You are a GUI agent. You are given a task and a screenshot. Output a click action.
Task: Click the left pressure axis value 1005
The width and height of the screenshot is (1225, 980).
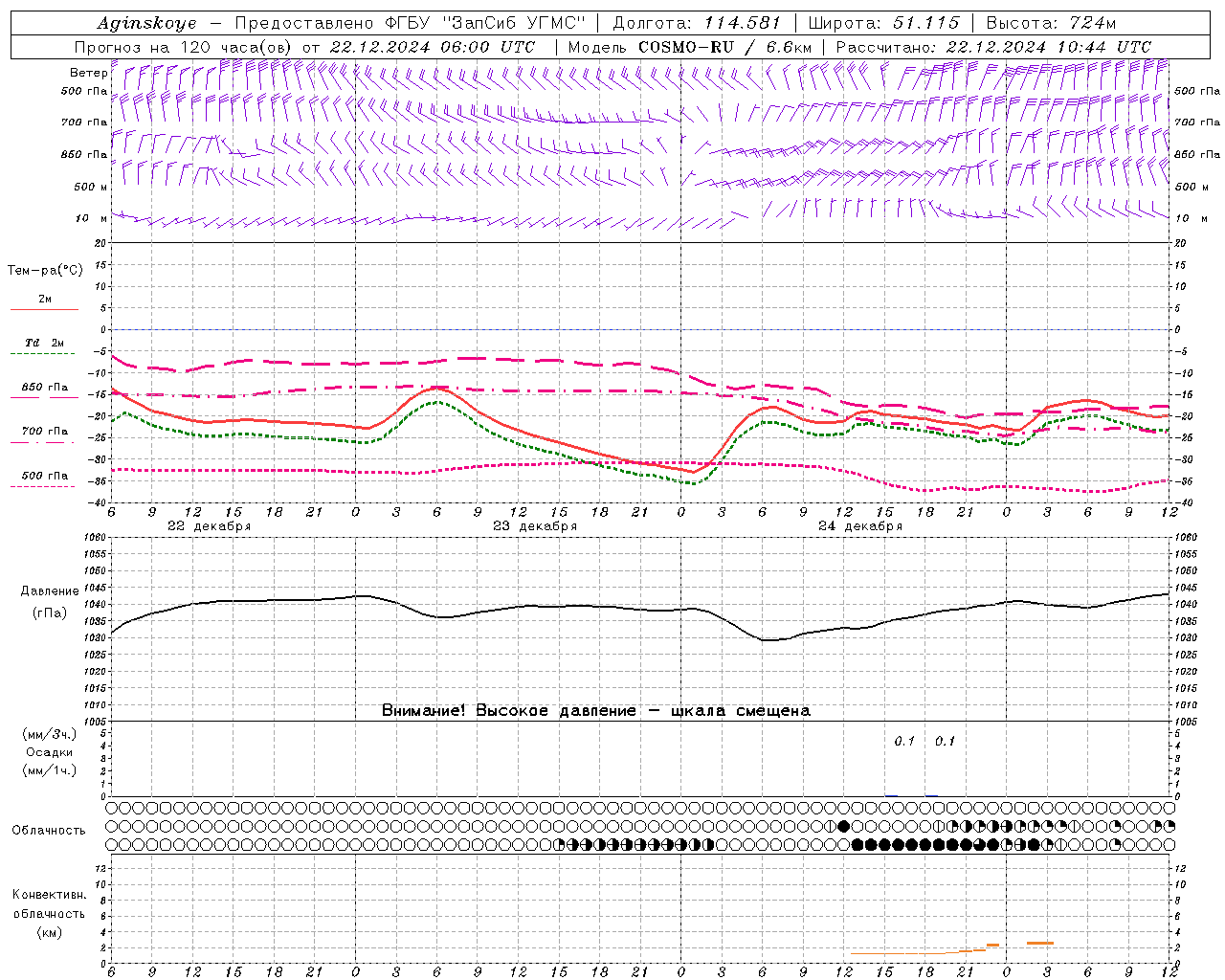97,722
